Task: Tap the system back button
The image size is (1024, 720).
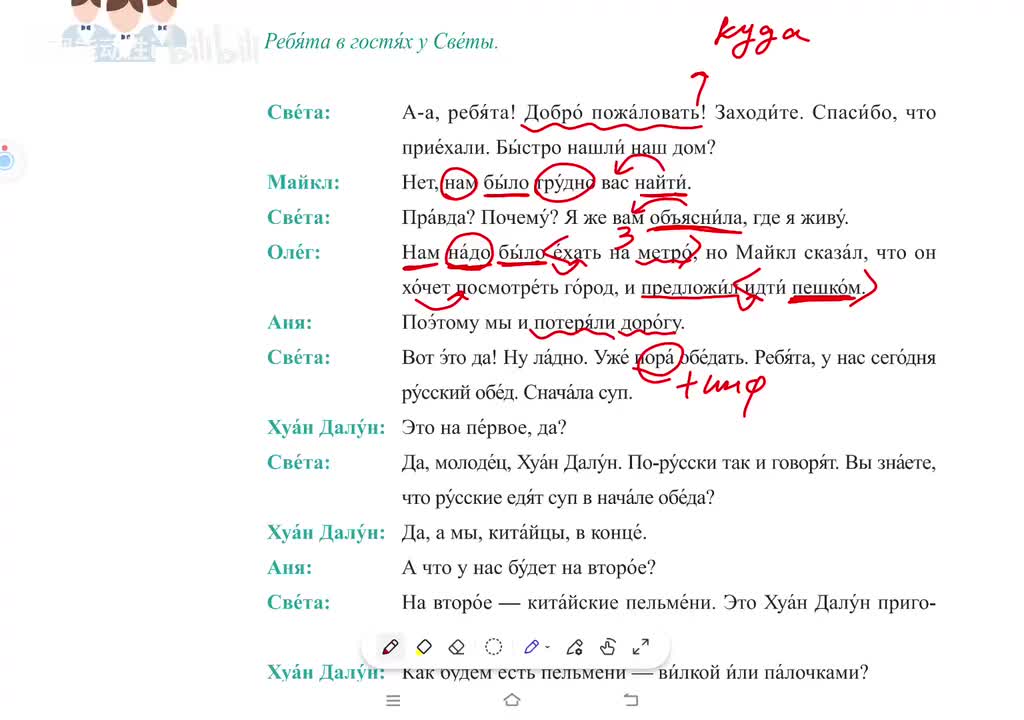Action: point(631,700)
